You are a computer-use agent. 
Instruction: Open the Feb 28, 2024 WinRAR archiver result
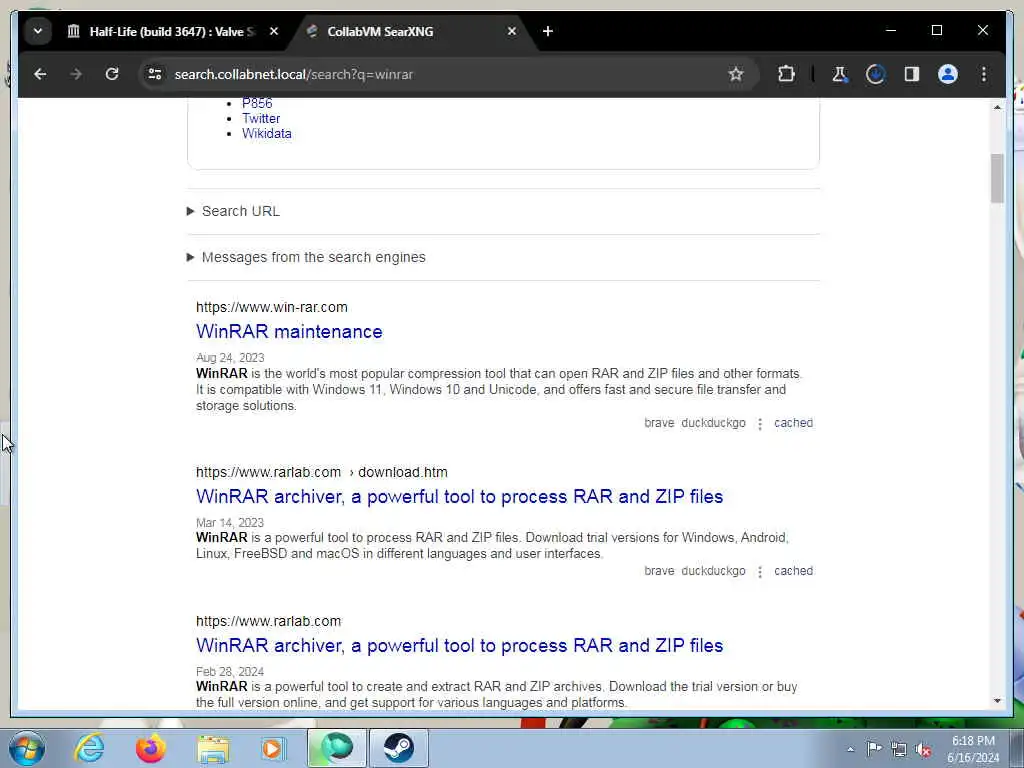459,646
